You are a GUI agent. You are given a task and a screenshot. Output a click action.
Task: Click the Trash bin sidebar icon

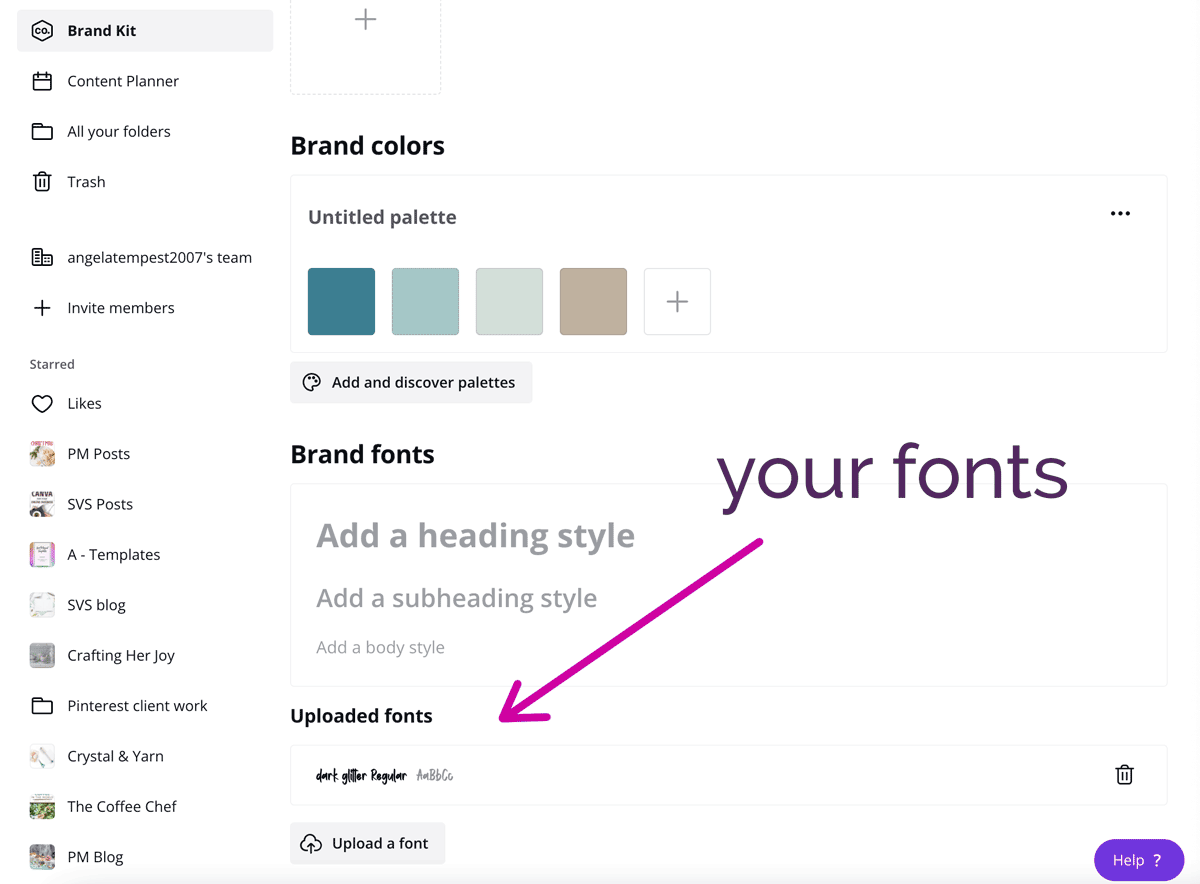tap(42, 181)
